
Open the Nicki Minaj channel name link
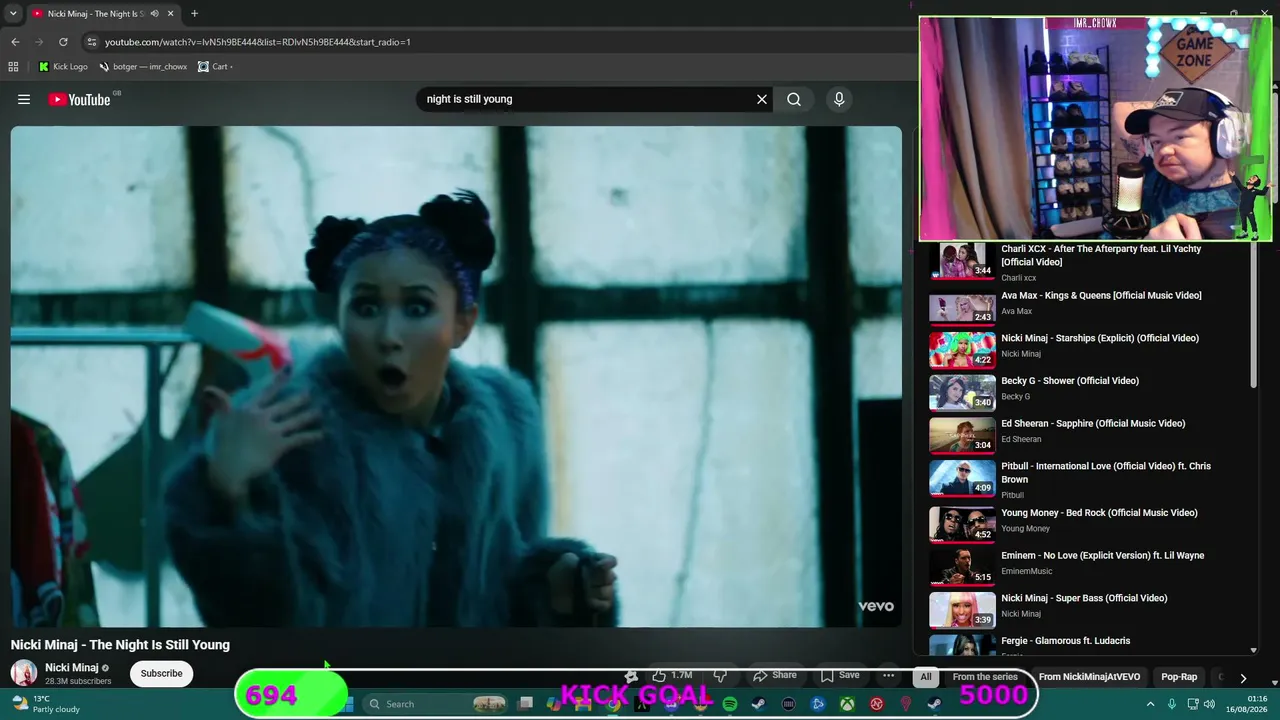(x=72, y=667)
